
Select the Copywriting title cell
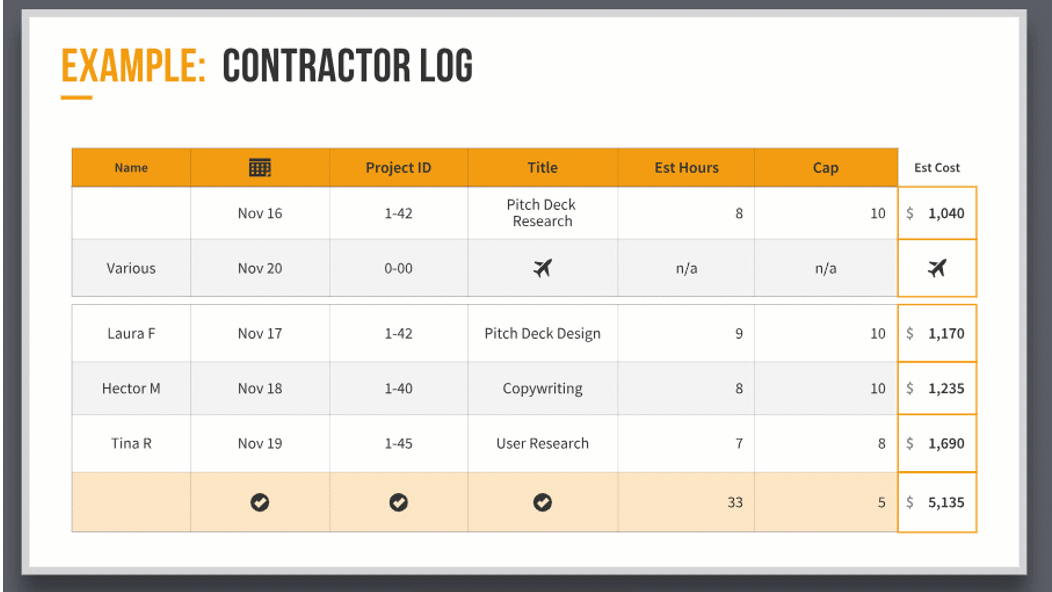point(542,388)
